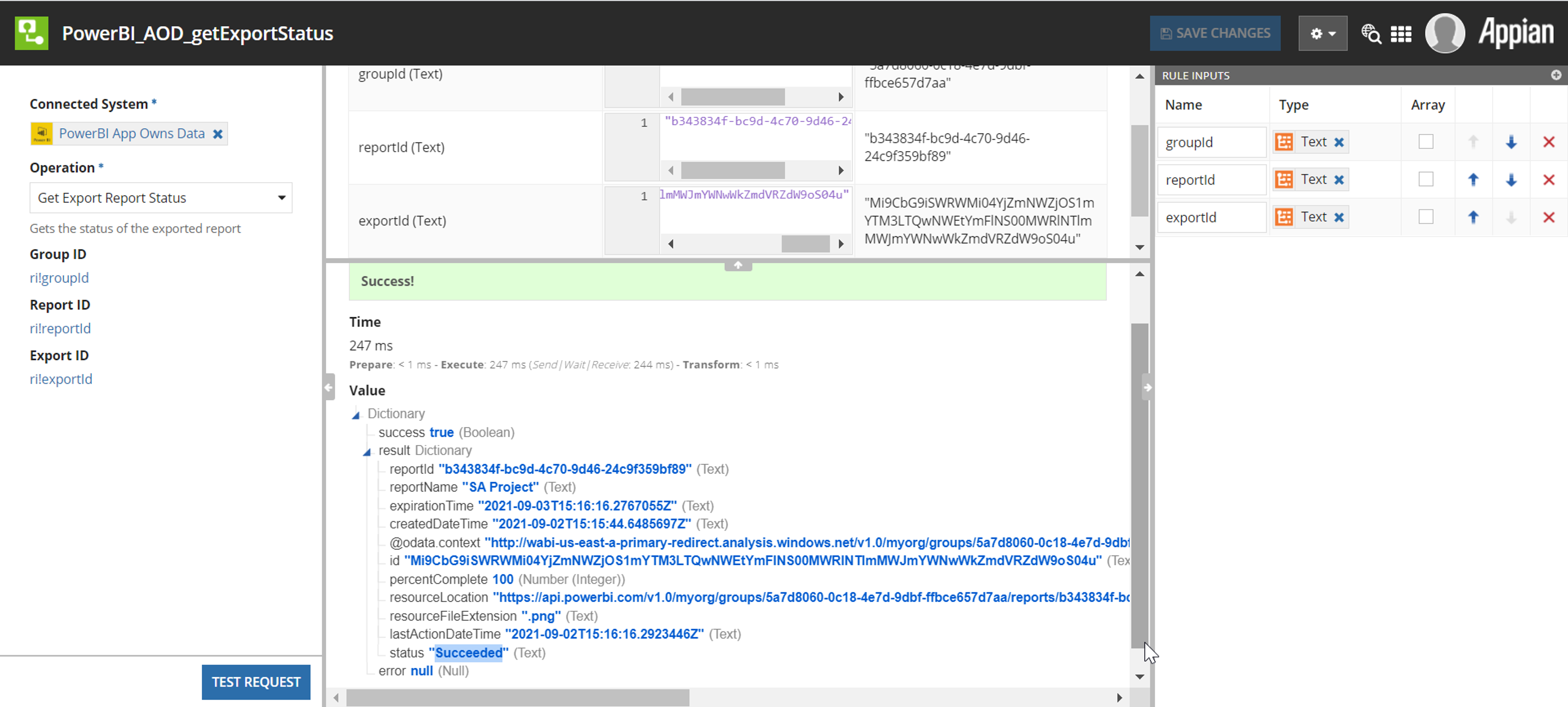1568x707 pixels.
Task: Toggle Array checkbox for groupId
Action: point(1425,142)
